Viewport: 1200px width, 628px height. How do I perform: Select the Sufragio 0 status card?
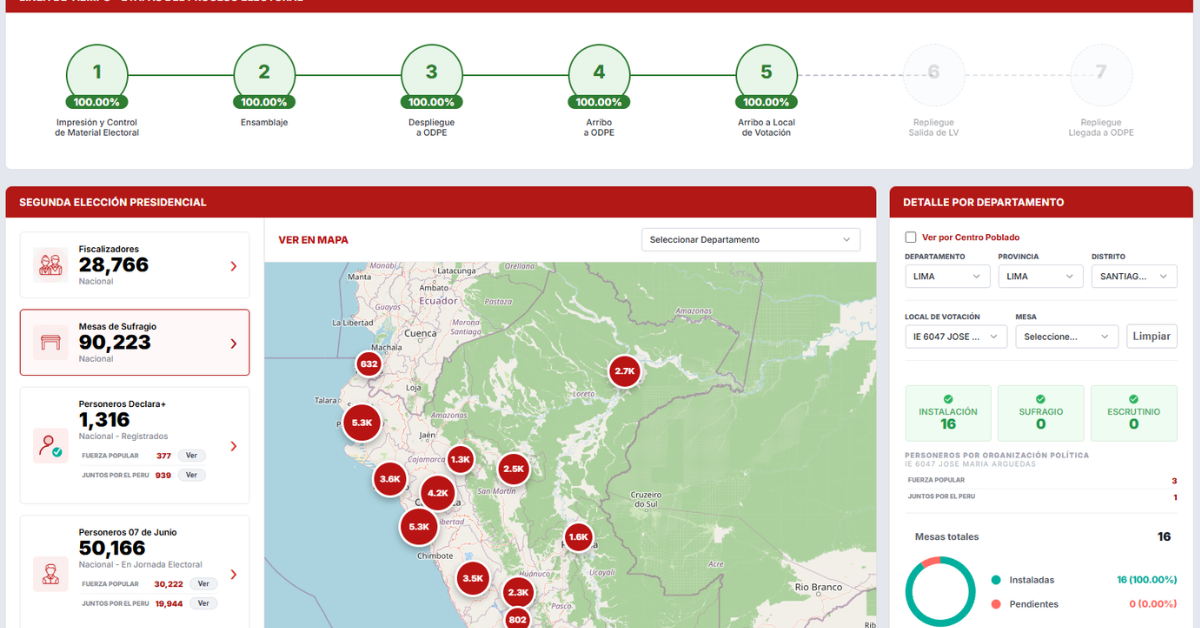pyautogui.click(x=1041, y=413)
